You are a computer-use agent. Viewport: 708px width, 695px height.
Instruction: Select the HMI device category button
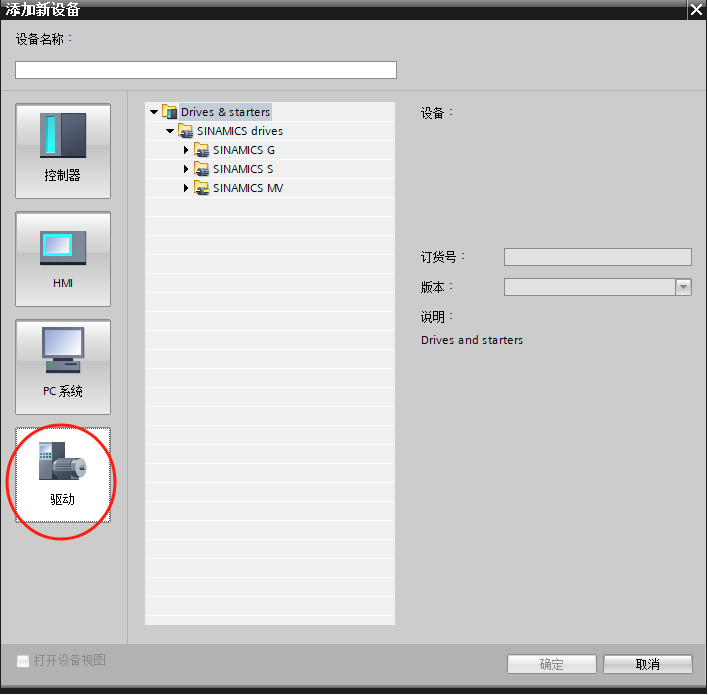pyautogui.click(x=63, y=259)
